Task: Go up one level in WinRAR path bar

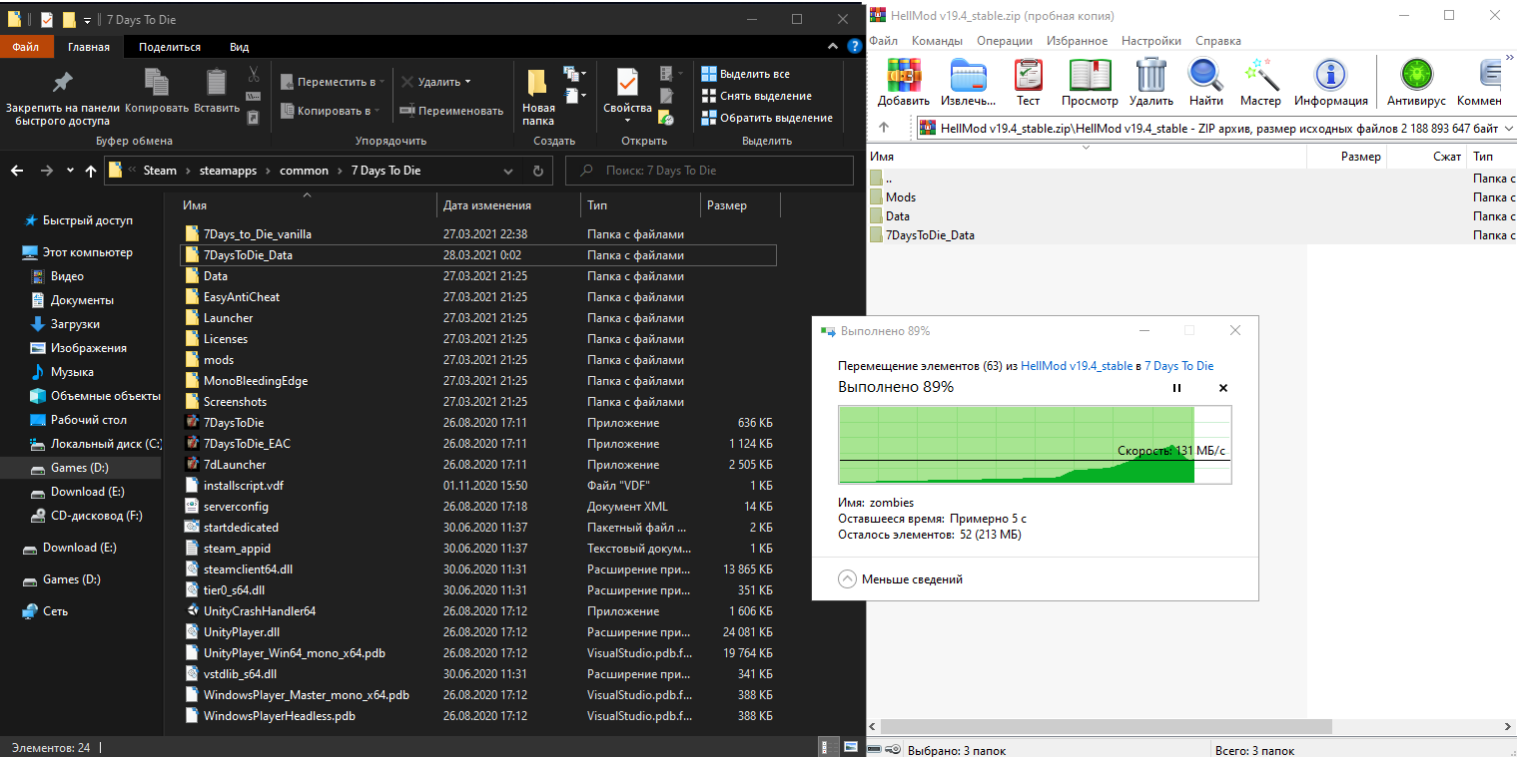Action: tap(884, 128)
